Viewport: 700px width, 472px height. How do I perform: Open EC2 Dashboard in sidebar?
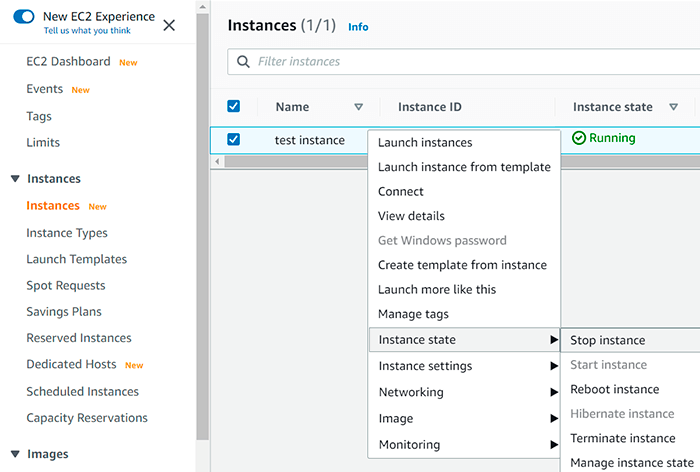[68, 61]
